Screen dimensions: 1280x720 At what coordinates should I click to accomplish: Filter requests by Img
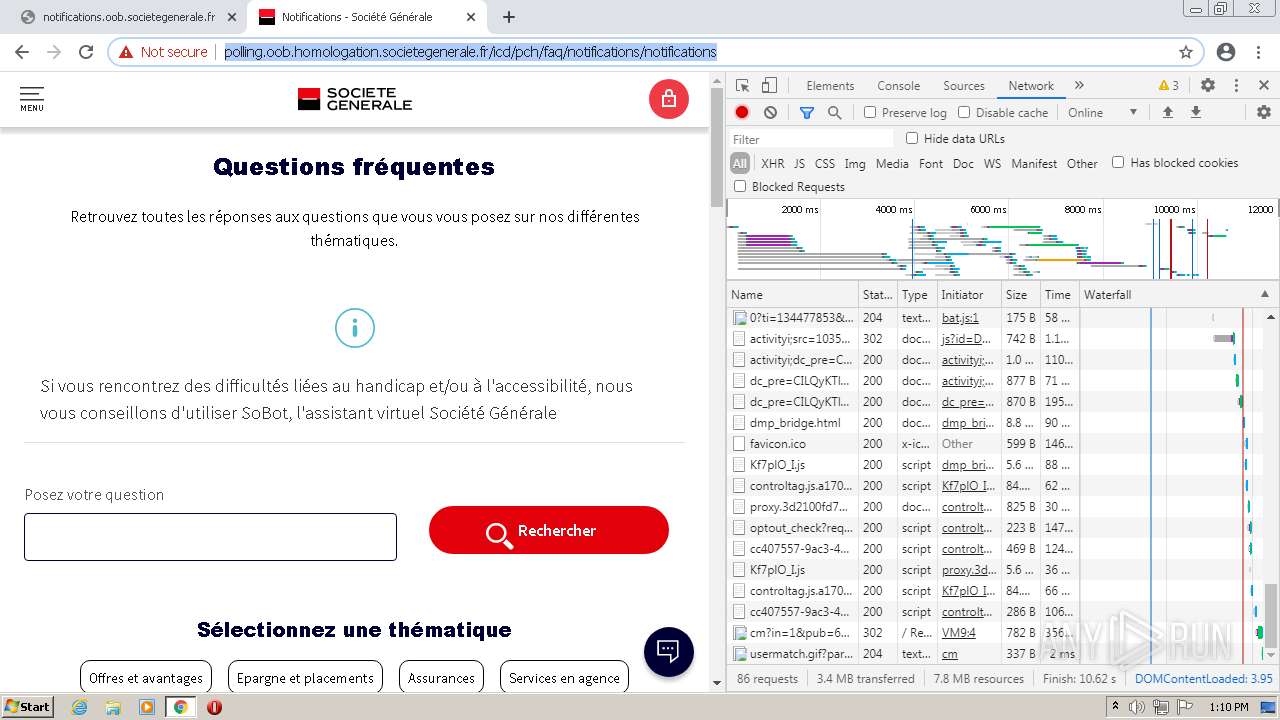855,163
